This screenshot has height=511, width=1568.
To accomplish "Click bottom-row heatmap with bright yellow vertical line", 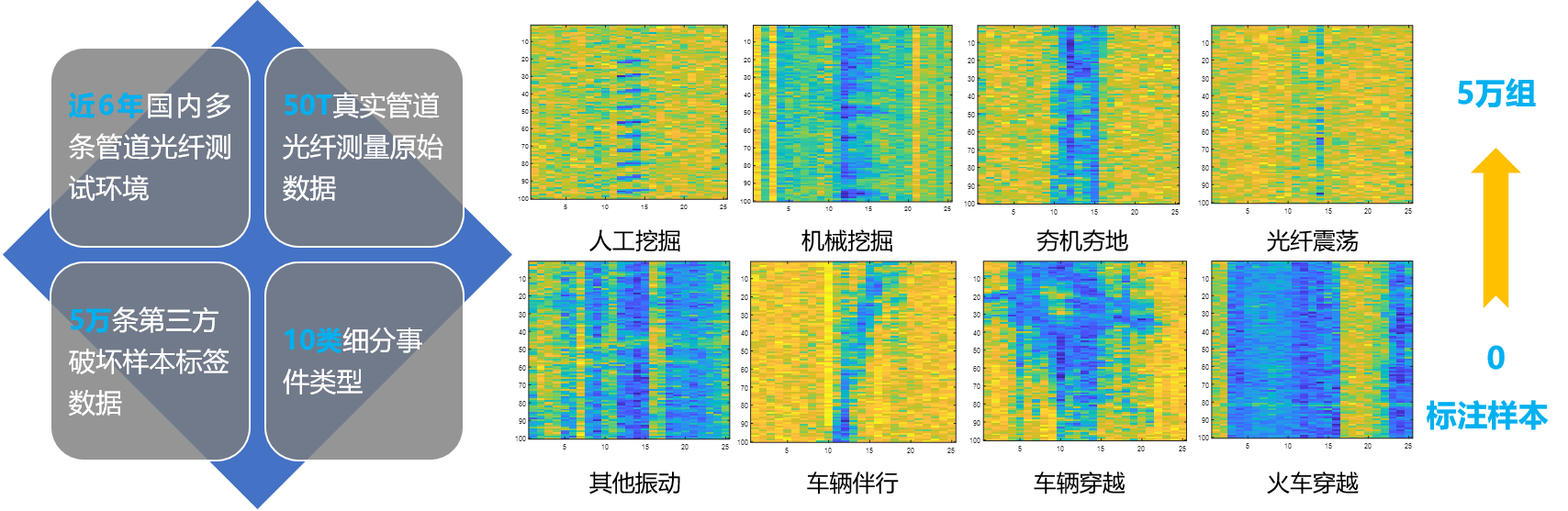I will click(853, 351).
